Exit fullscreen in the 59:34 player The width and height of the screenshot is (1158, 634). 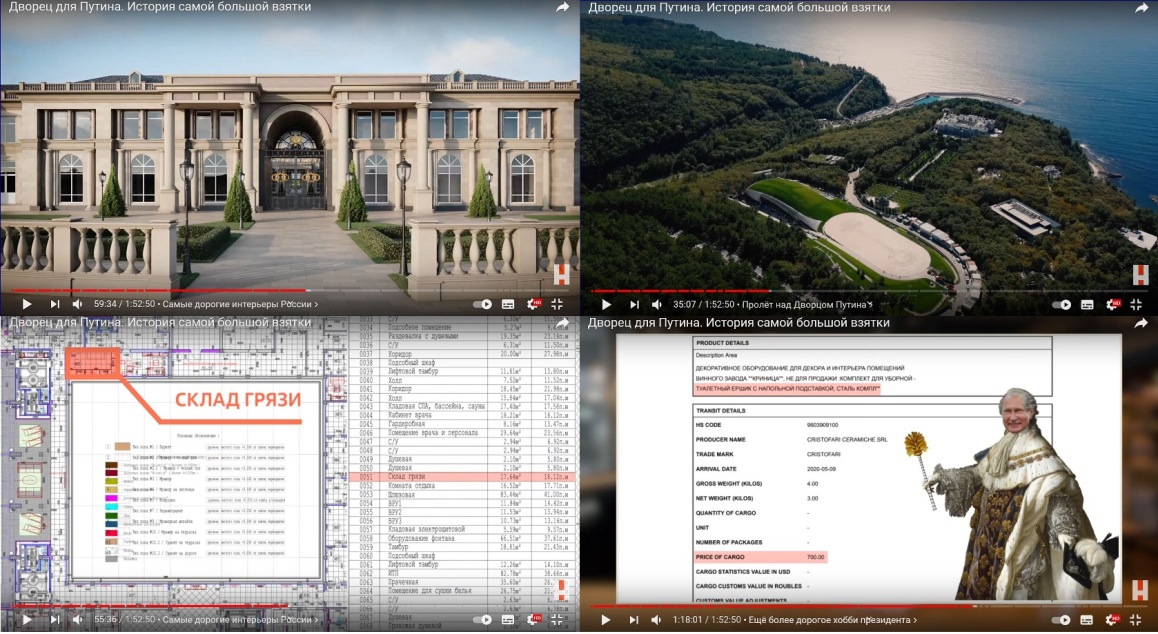[x=557, y=304]
